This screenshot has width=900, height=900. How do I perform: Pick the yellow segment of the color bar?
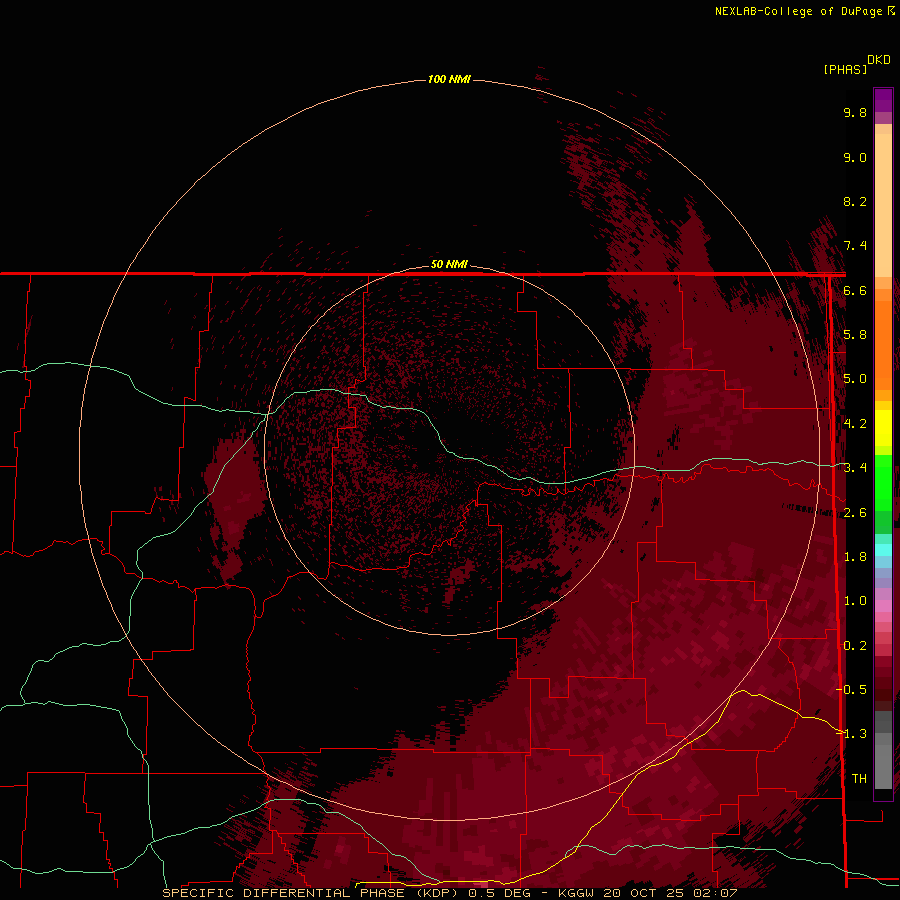[883, 428]
